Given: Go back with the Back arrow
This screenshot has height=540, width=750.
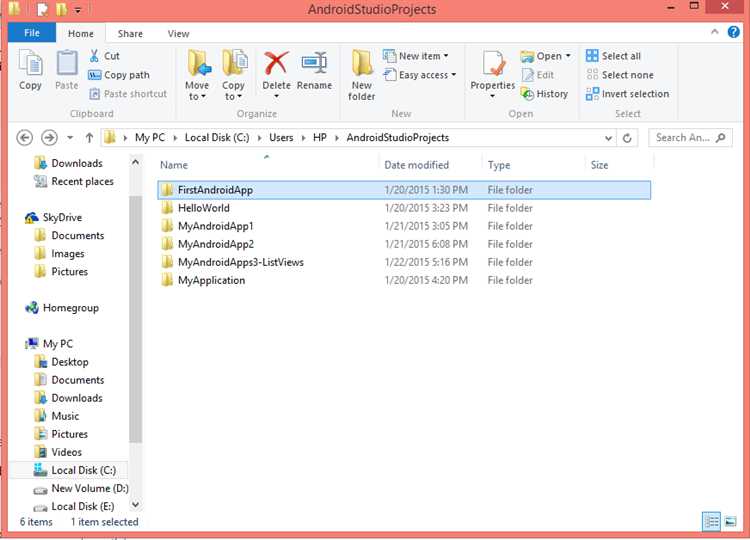Looking at the screenshot, I should [x=24, y=138].
